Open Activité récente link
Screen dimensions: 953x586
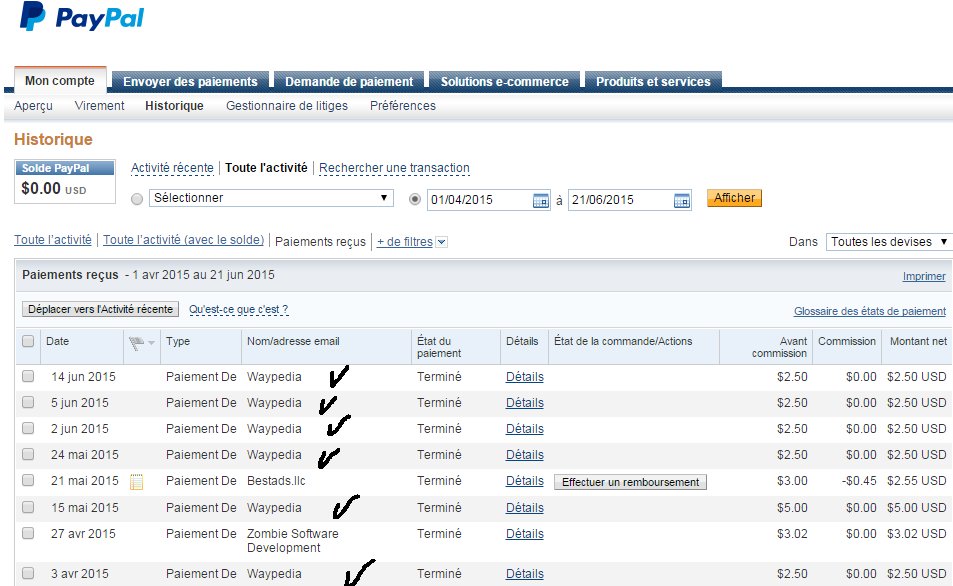coord(172,168)
